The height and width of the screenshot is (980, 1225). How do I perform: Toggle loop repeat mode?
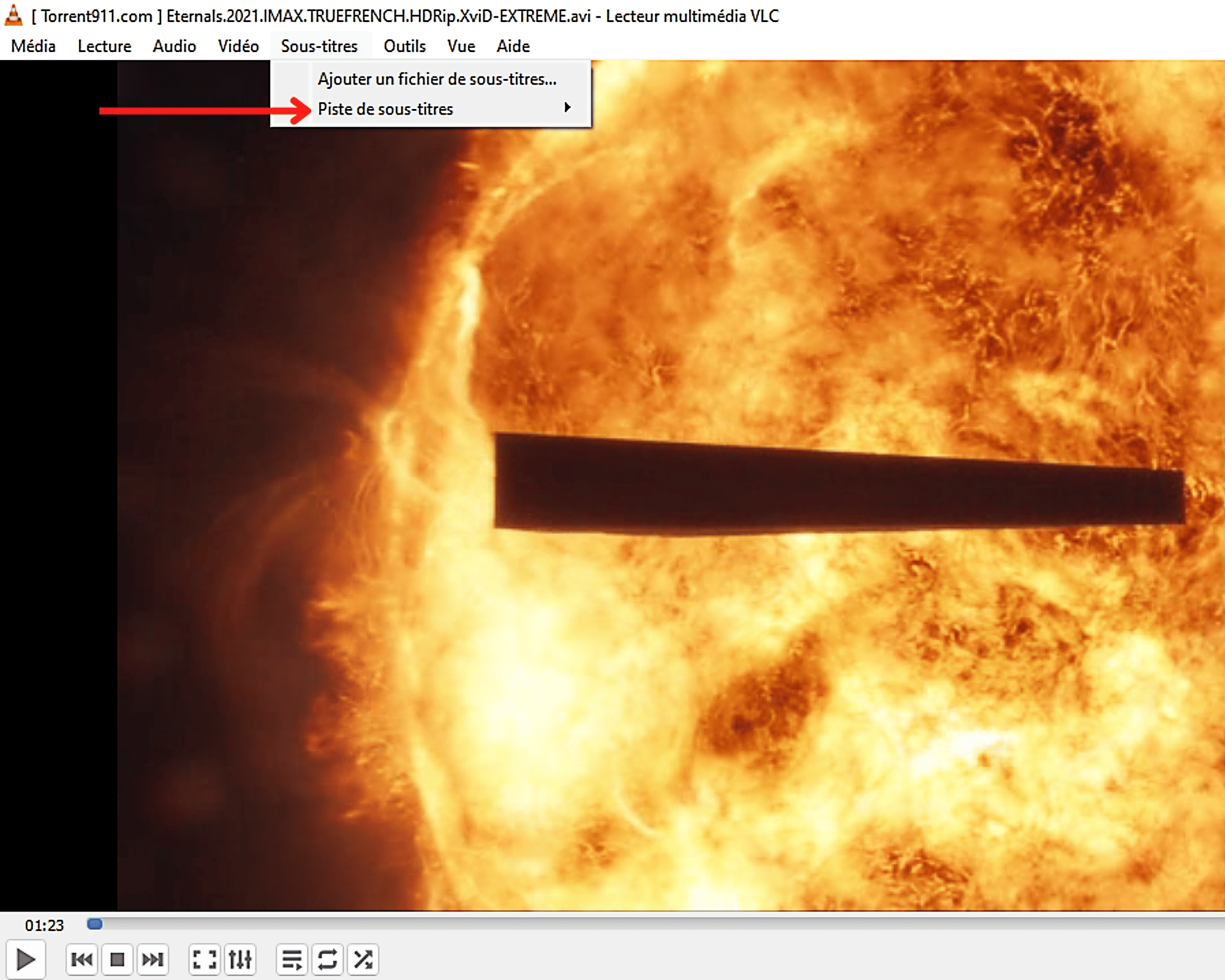click(327, 959)
